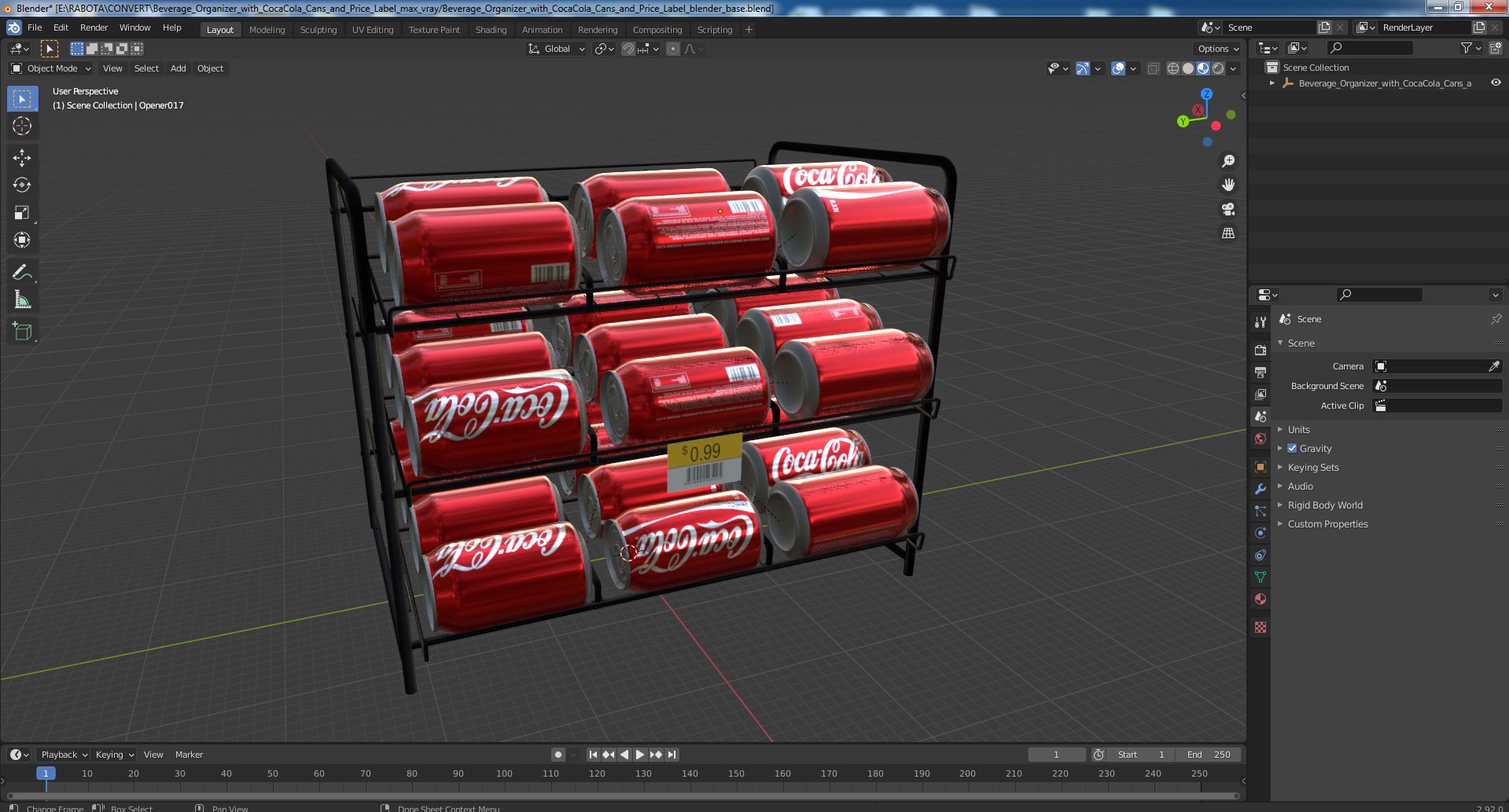1509x812 pixels.
Task: Open the Tool properties tab
Action: (x=1261, y=321)
